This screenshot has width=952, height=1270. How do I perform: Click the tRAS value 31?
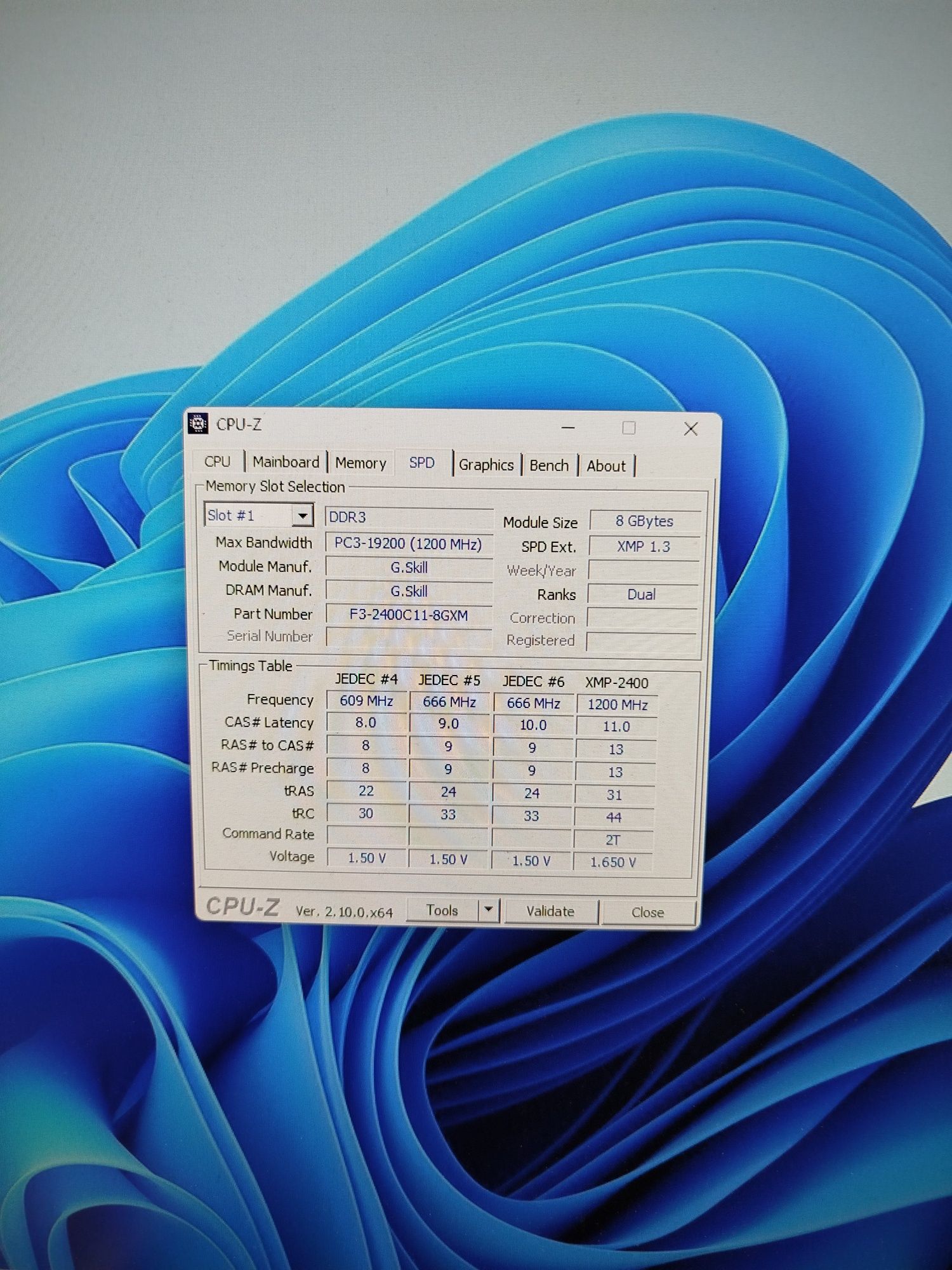click(x=614, y=795)
